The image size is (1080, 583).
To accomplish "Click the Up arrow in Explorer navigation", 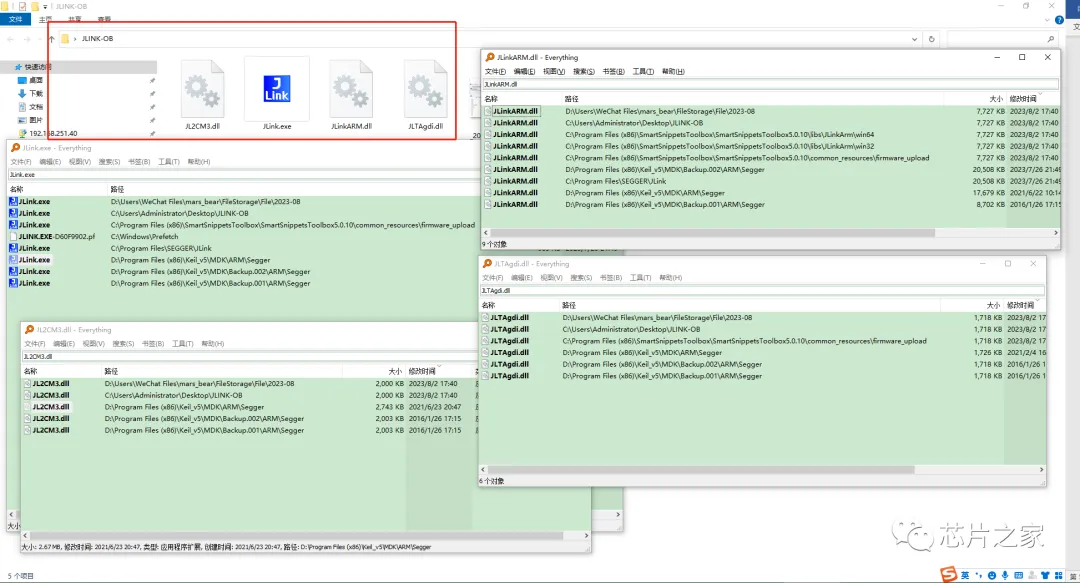I will coord(51,39).
